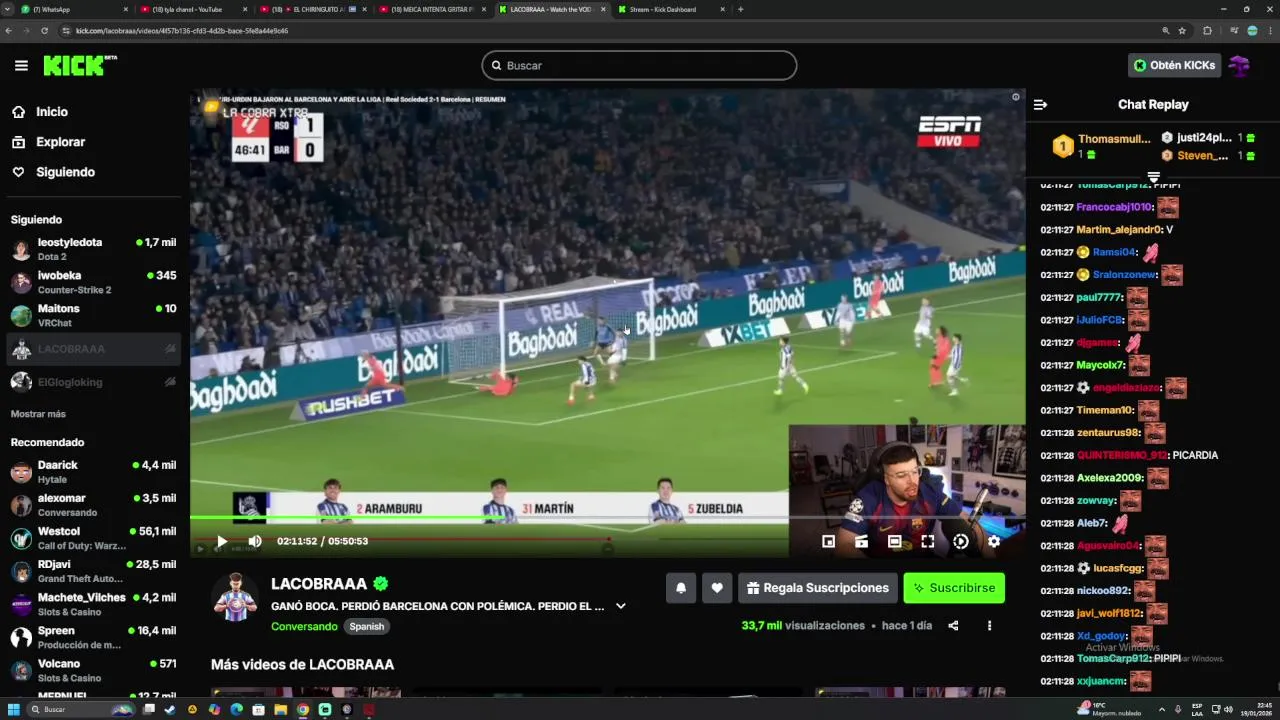The width and height of the screenshot is (1280, 720).
Task: Open the Conversando category link
Action: pos(304,626)
